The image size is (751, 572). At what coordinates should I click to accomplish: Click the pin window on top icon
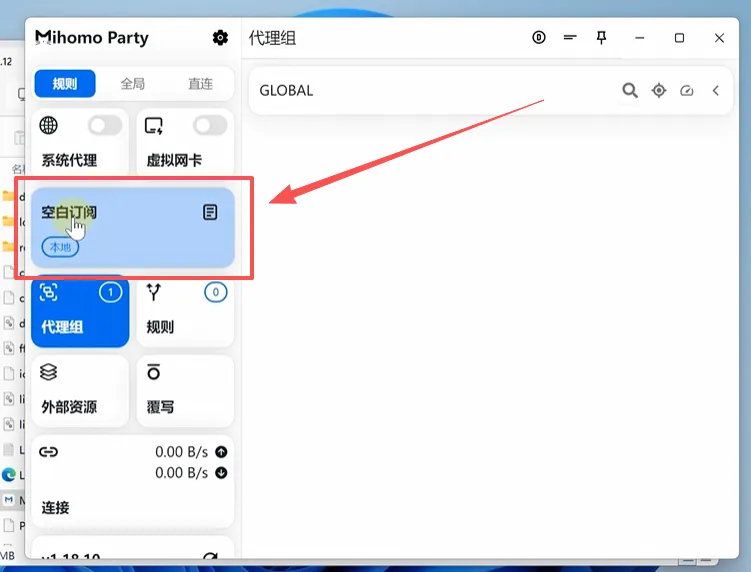pyautogui.click(x=601, y=38)
